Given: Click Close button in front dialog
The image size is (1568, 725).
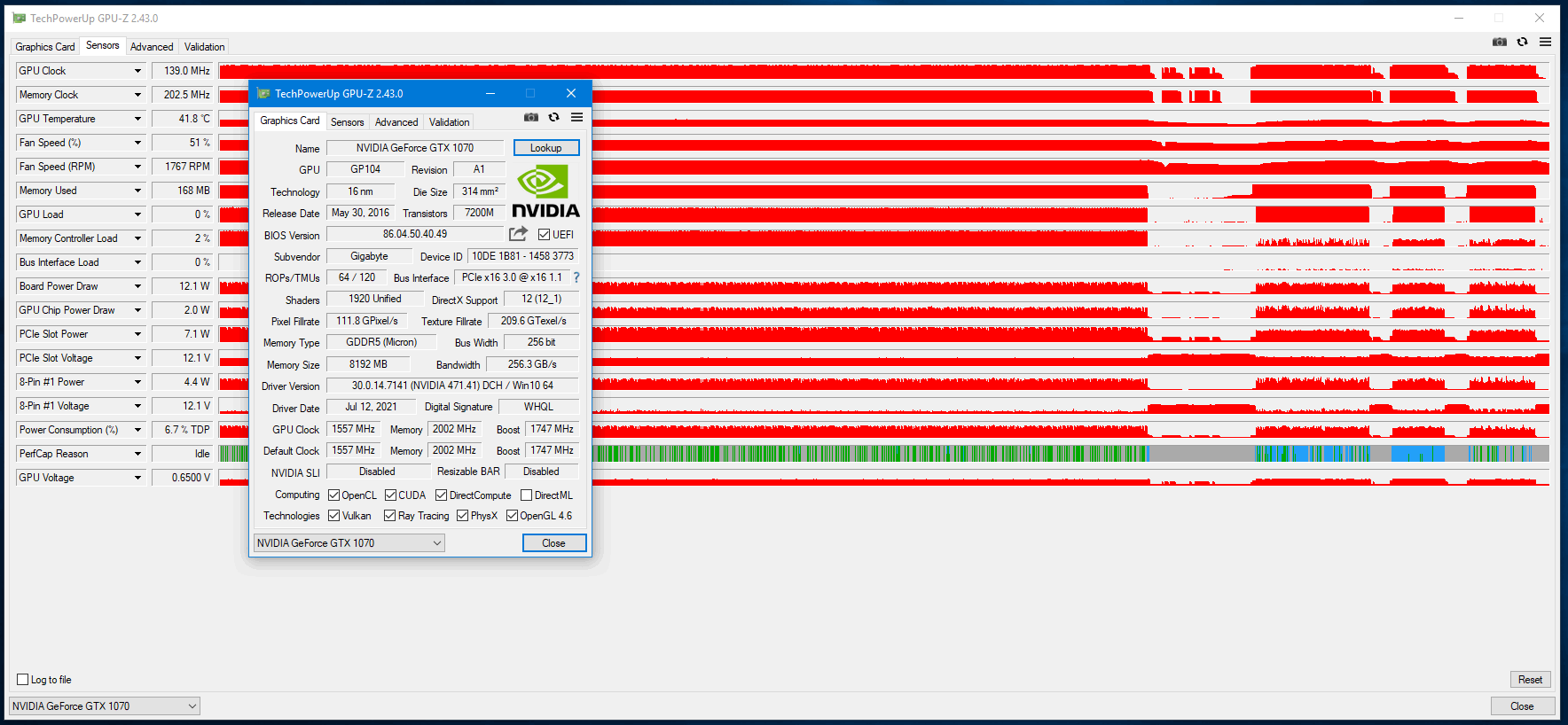Looking at the screenshot, I should [553, 543].
